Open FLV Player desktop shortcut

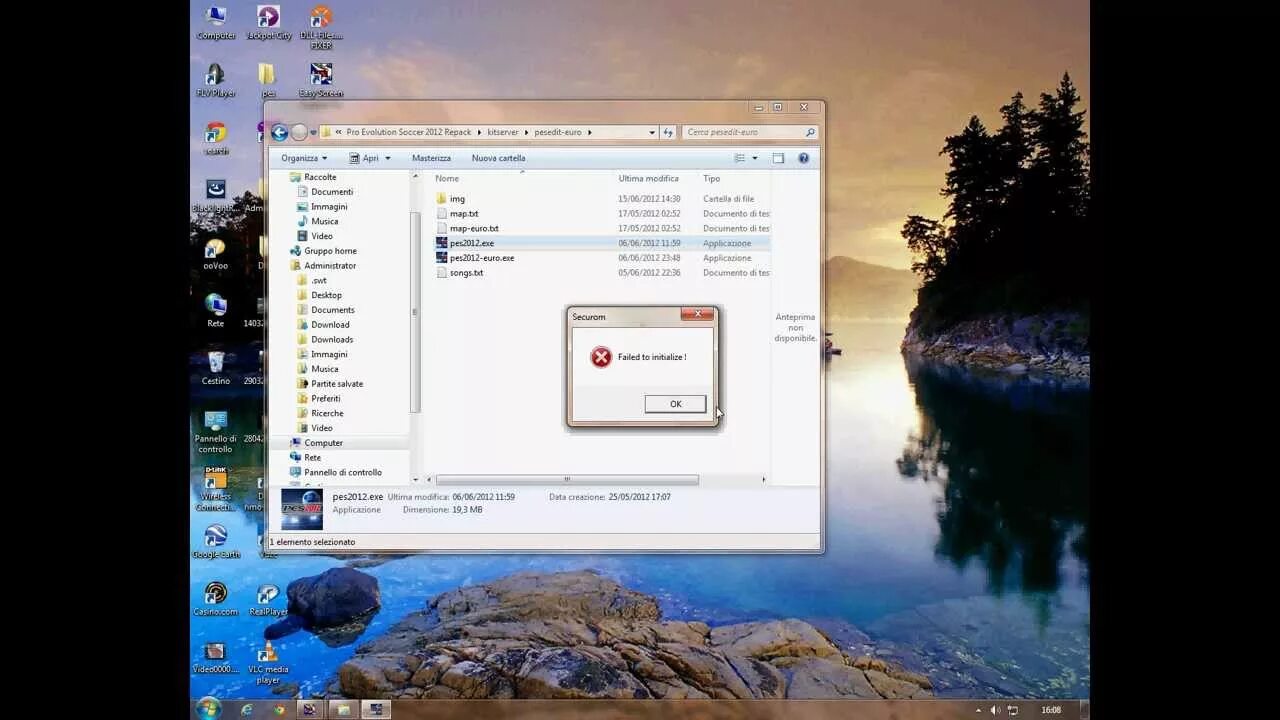pyautogui.click(x=216, y=81)
